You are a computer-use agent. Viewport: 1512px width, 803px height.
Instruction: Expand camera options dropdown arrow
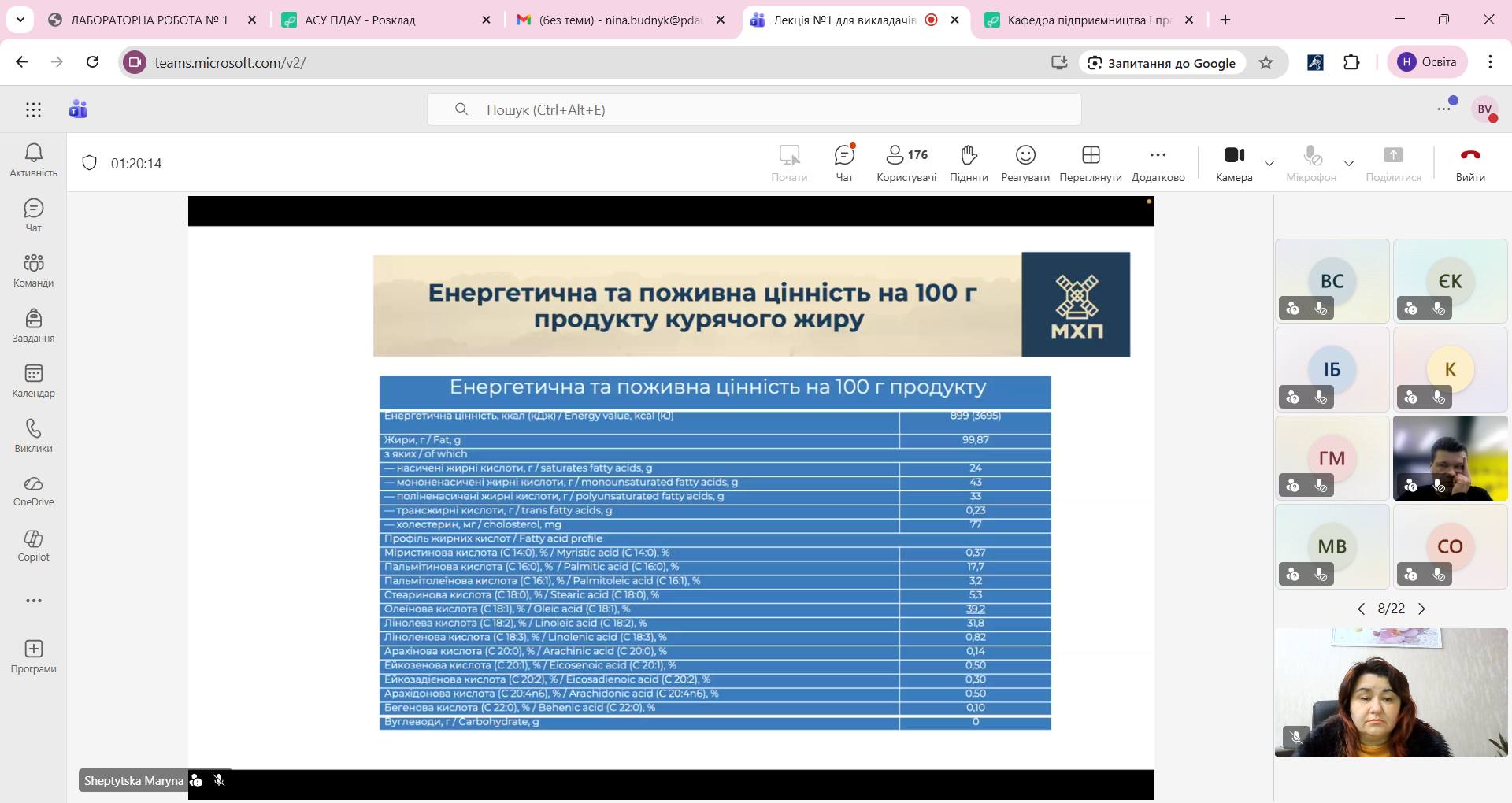click(1269, 164)
